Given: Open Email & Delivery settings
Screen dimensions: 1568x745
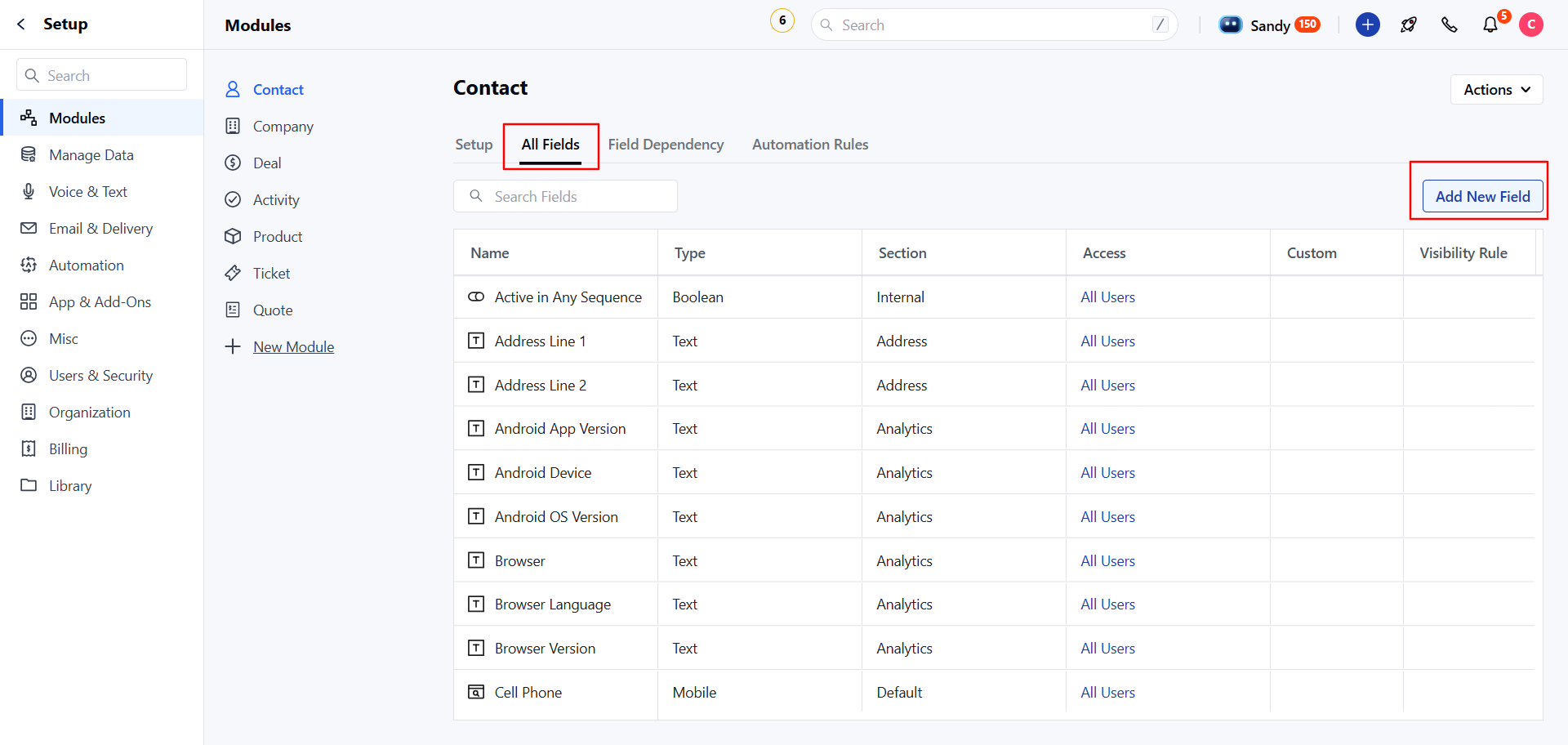Looking at the screenshot, I should pos(100,228).
